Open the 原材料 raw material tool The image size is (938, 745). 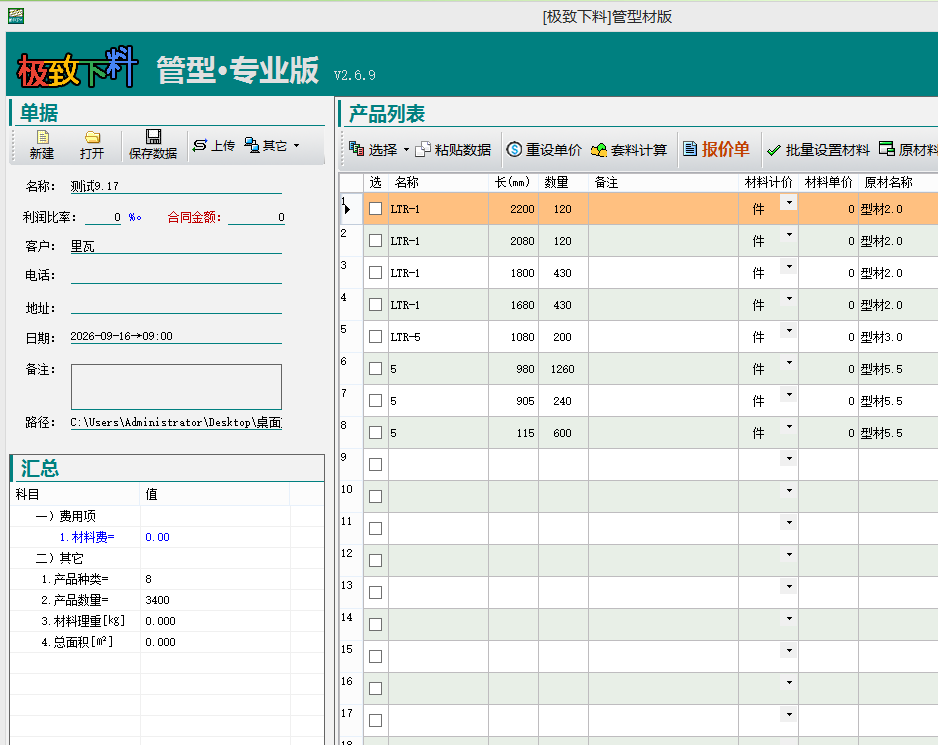tap(907, 150)
